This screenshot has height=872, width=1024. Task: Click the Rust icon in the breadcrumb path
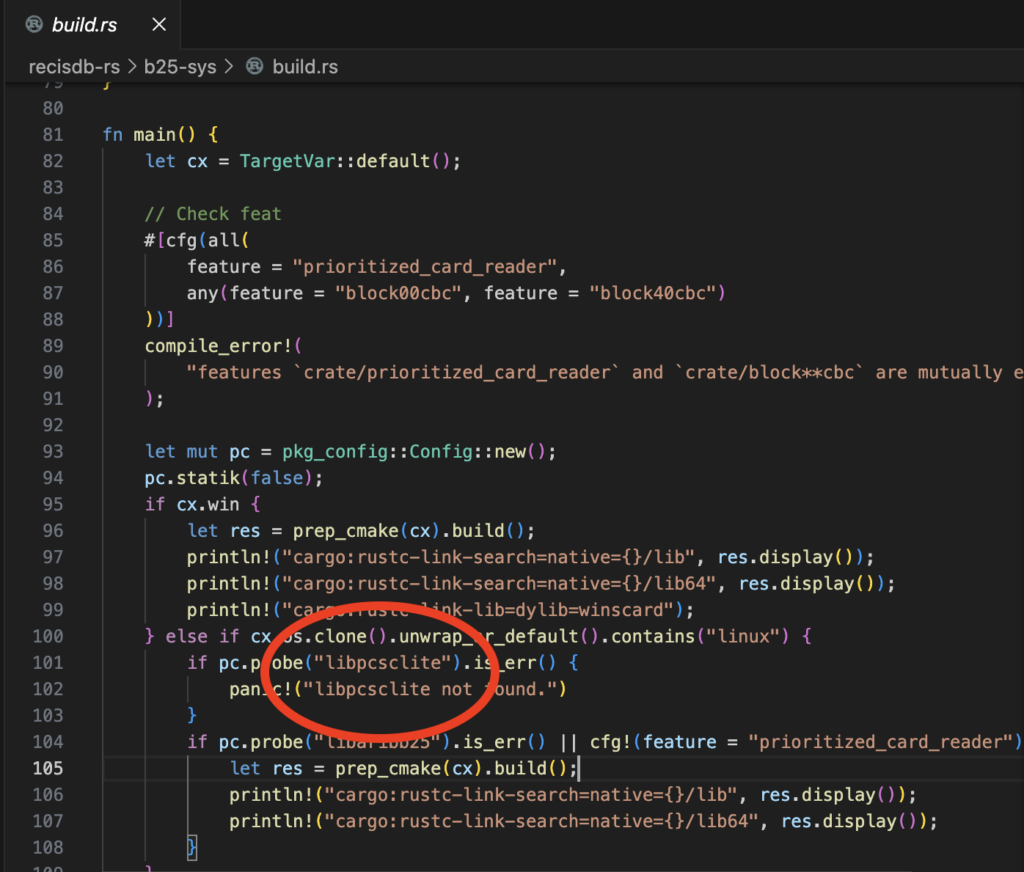point(255,66)
